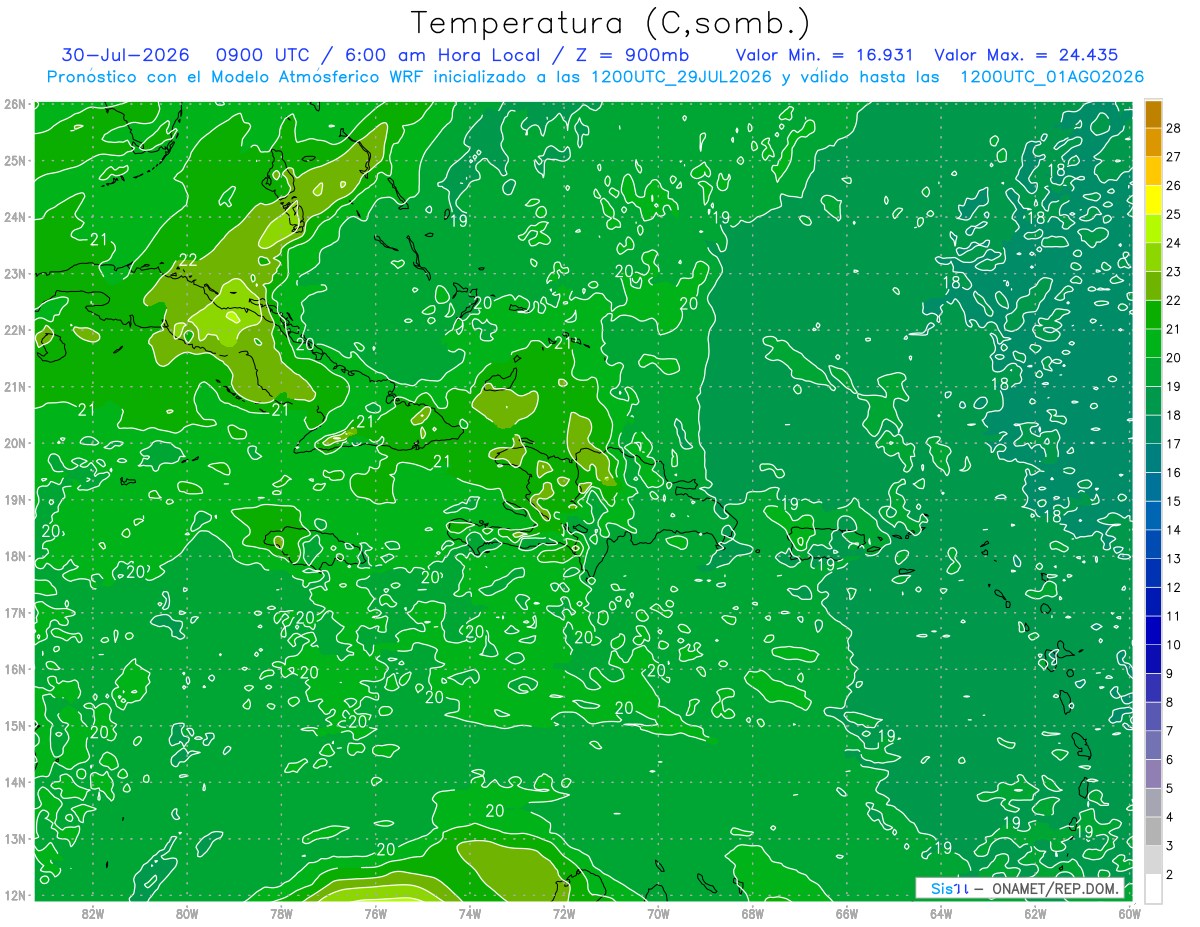Viewport: 1200px width, 927px height.
Task: Click the '64W' longitude axis label
Action: point(941,913)
